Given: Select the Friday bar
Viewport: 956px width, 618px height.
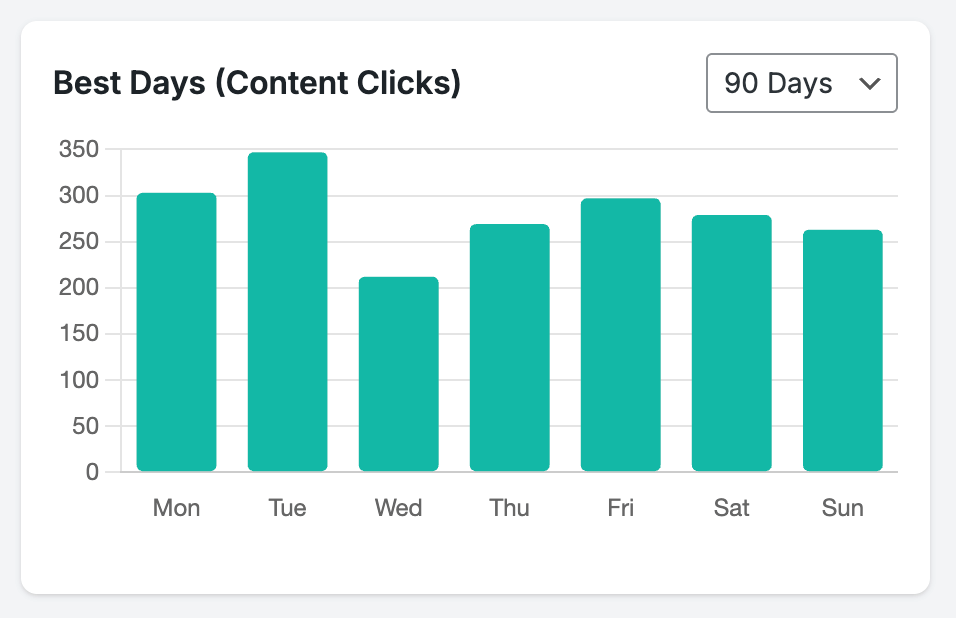Looking at the screenshot, I should (620, 335).
